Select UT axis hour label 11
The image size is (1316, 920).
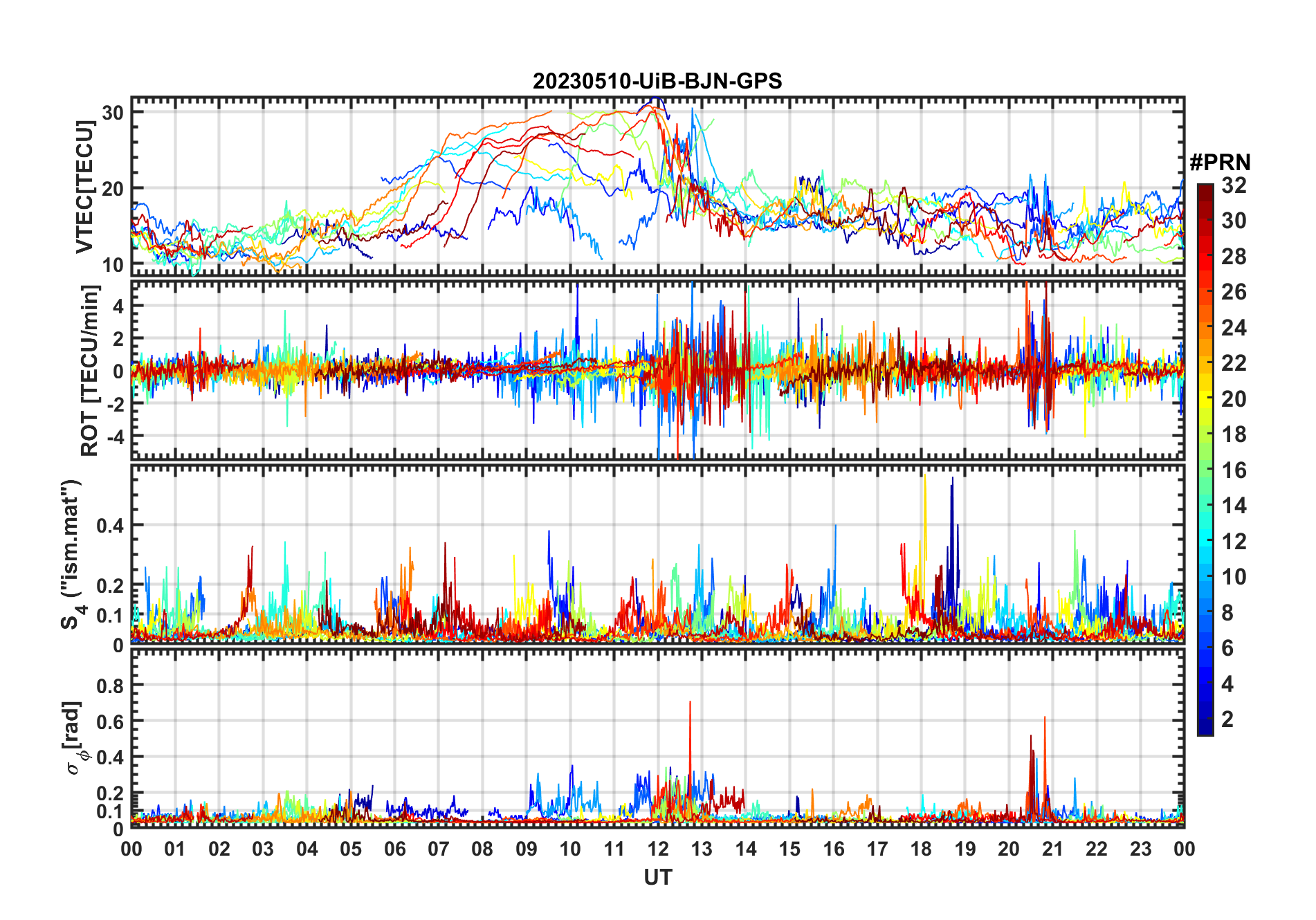point(614,849)
